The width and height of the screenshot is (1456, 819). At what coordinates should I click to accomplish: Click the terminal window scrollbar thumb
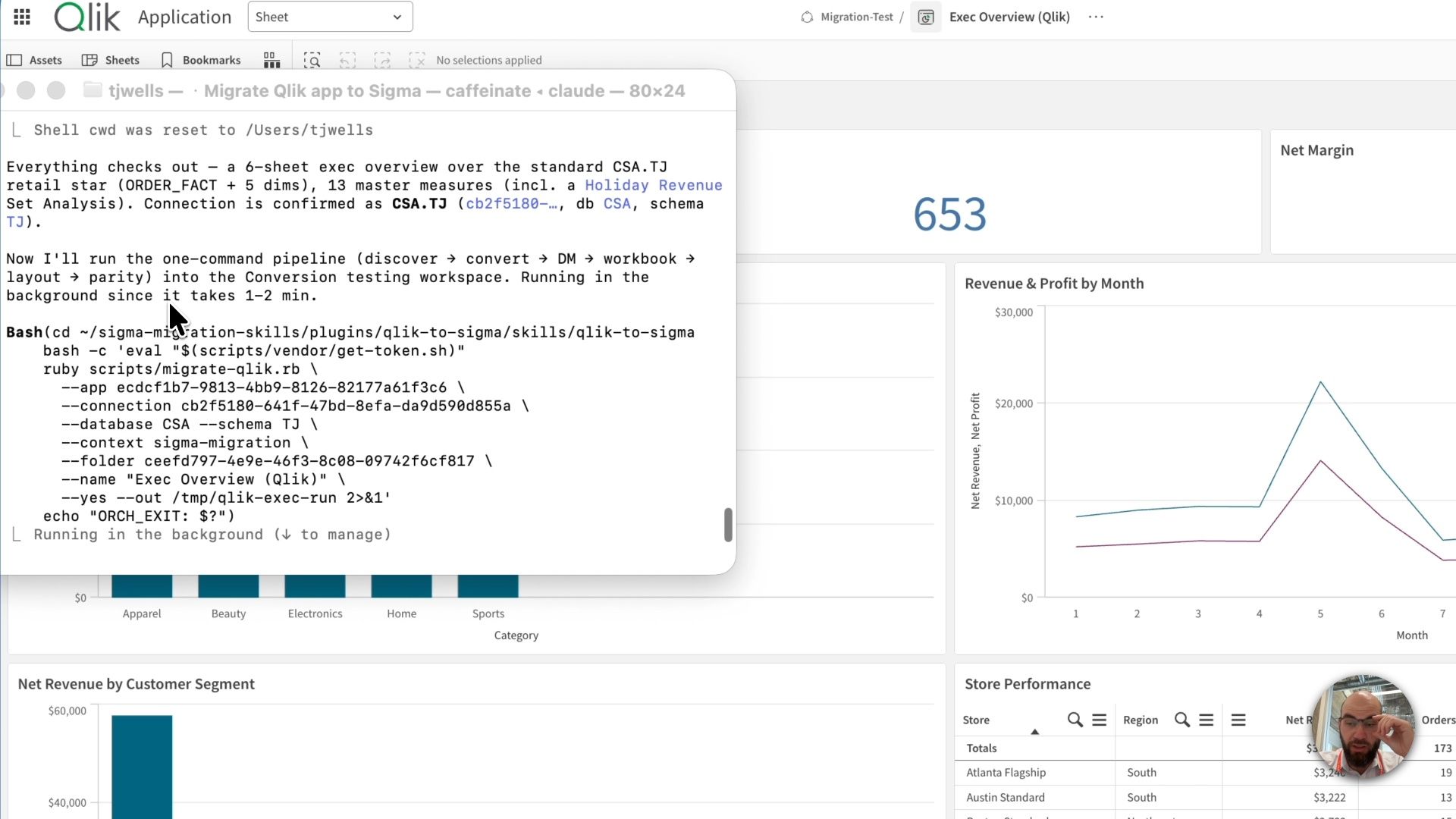(728, 525)
